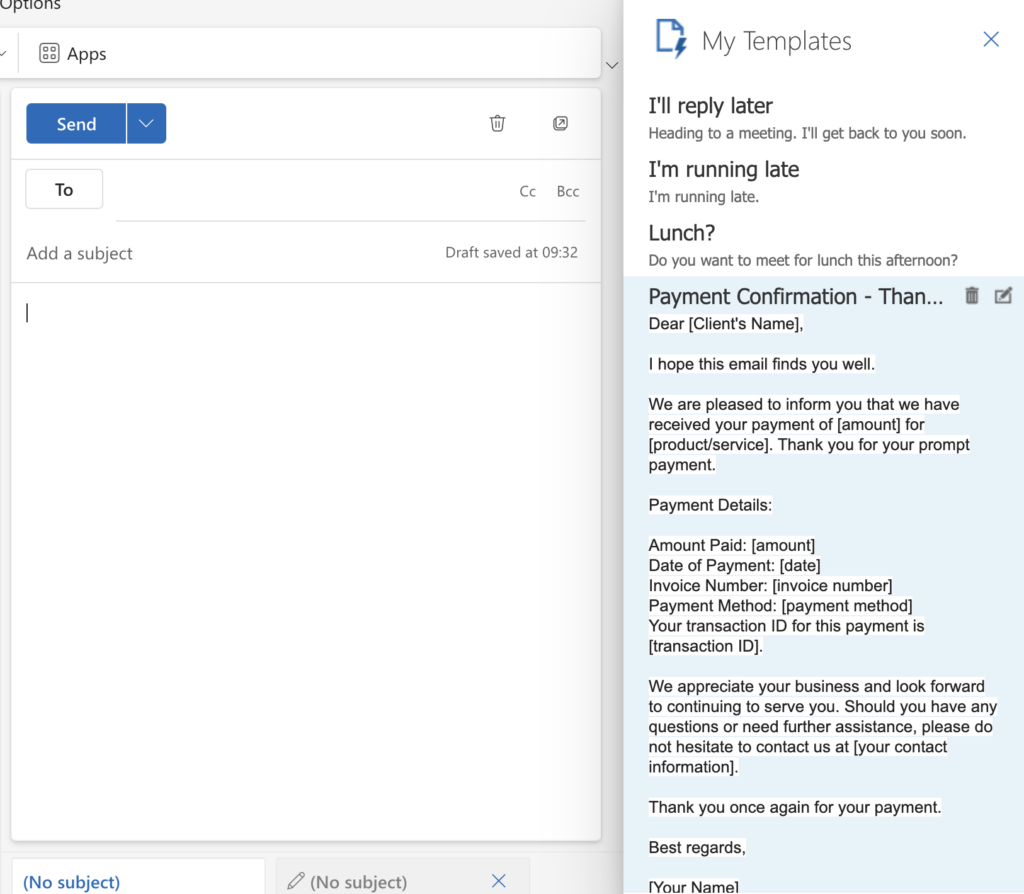Show the Cc field
The width and height of the screenshot is (1024, 894).
coord(528,191)
